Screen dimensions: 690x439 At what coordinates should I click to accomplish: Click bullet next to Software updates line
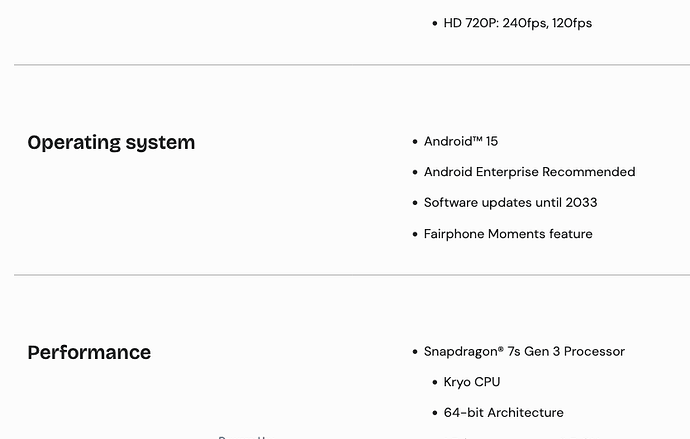(x=414, y=204)
